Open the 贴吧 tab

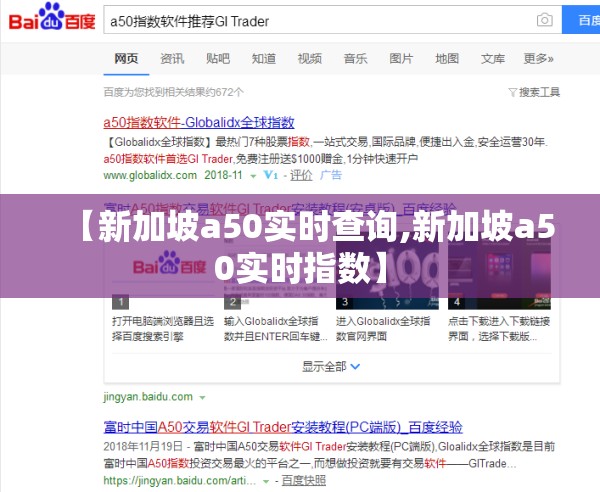tap(218, 59)
